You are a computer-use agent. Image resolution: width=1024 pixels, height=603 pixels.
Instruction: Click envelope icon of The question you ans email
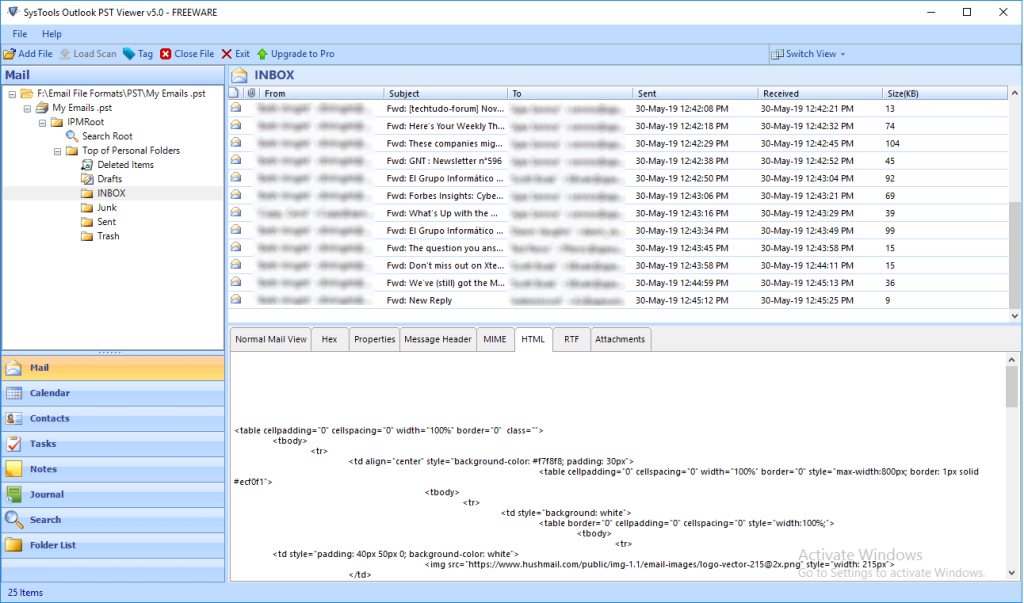click(236, 248)
